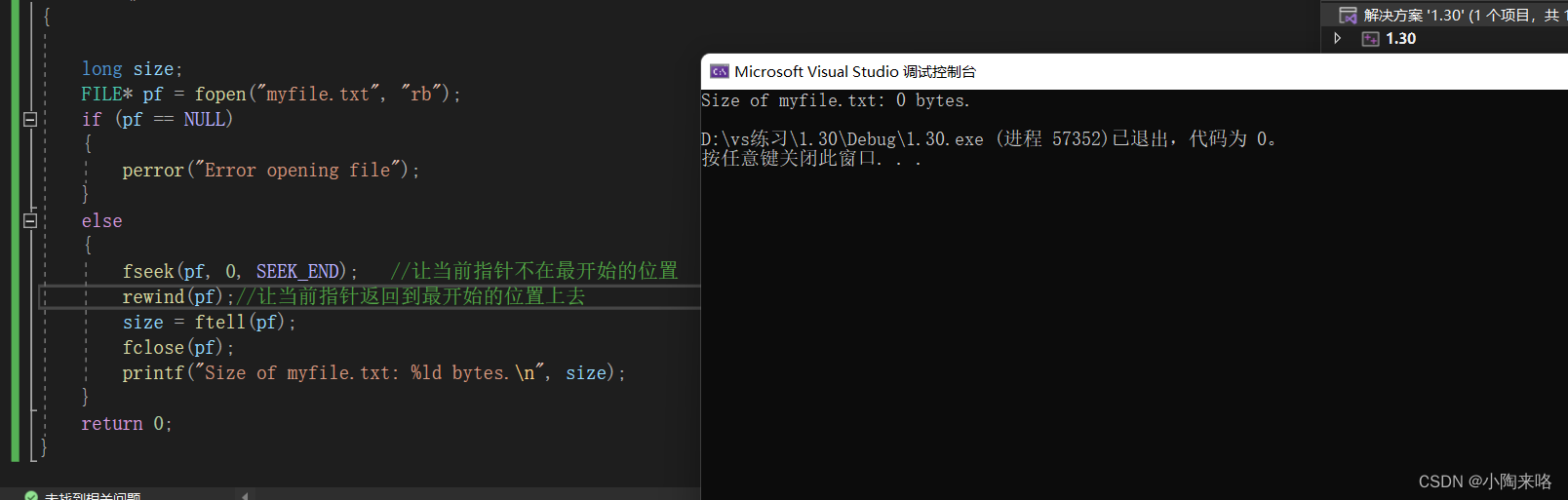Click on the 'long size;' declaration
The width and height of the screenshot is (1568, 500).
pyautogui.click(x=132, y=69)
